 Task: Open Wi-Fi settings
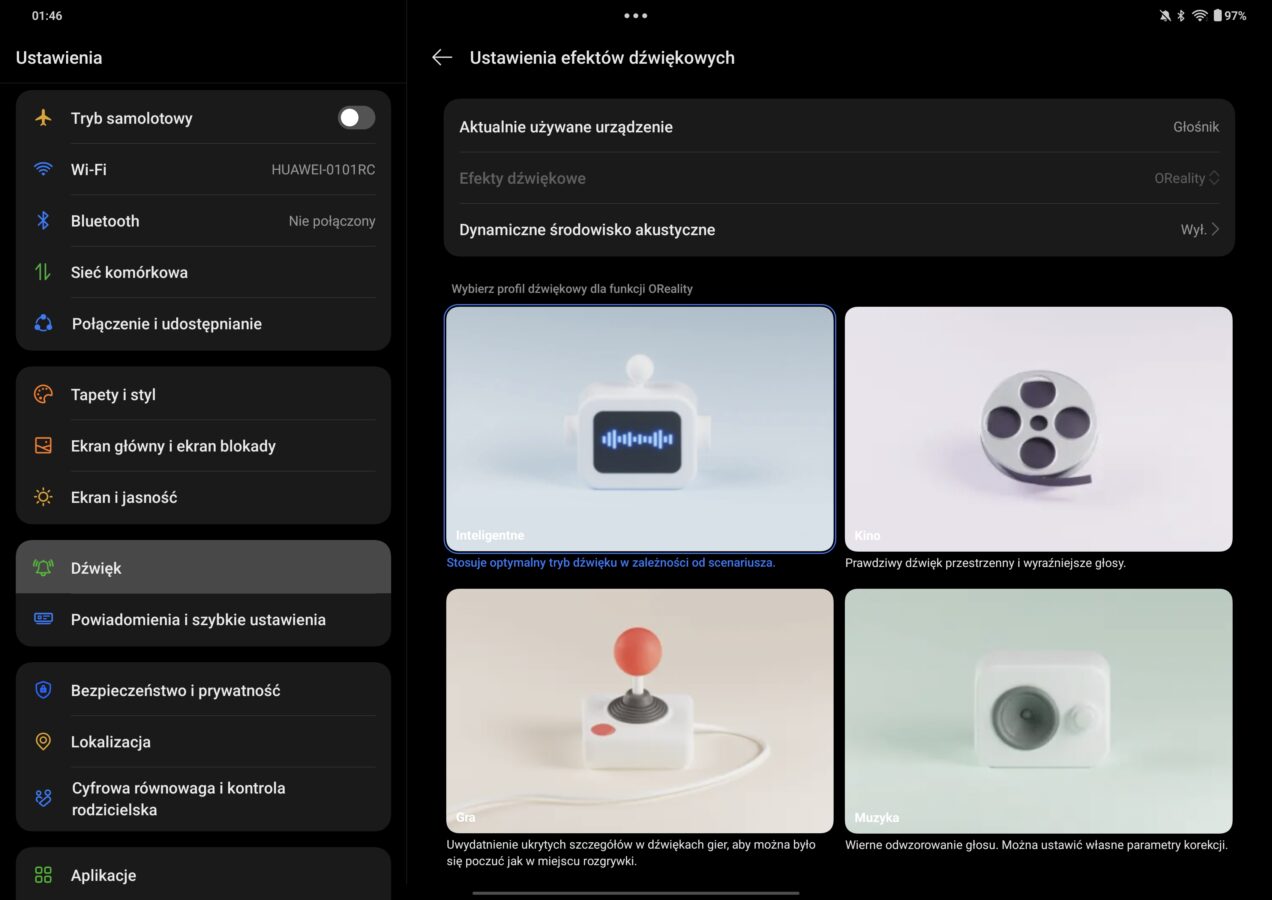[203, 169]
